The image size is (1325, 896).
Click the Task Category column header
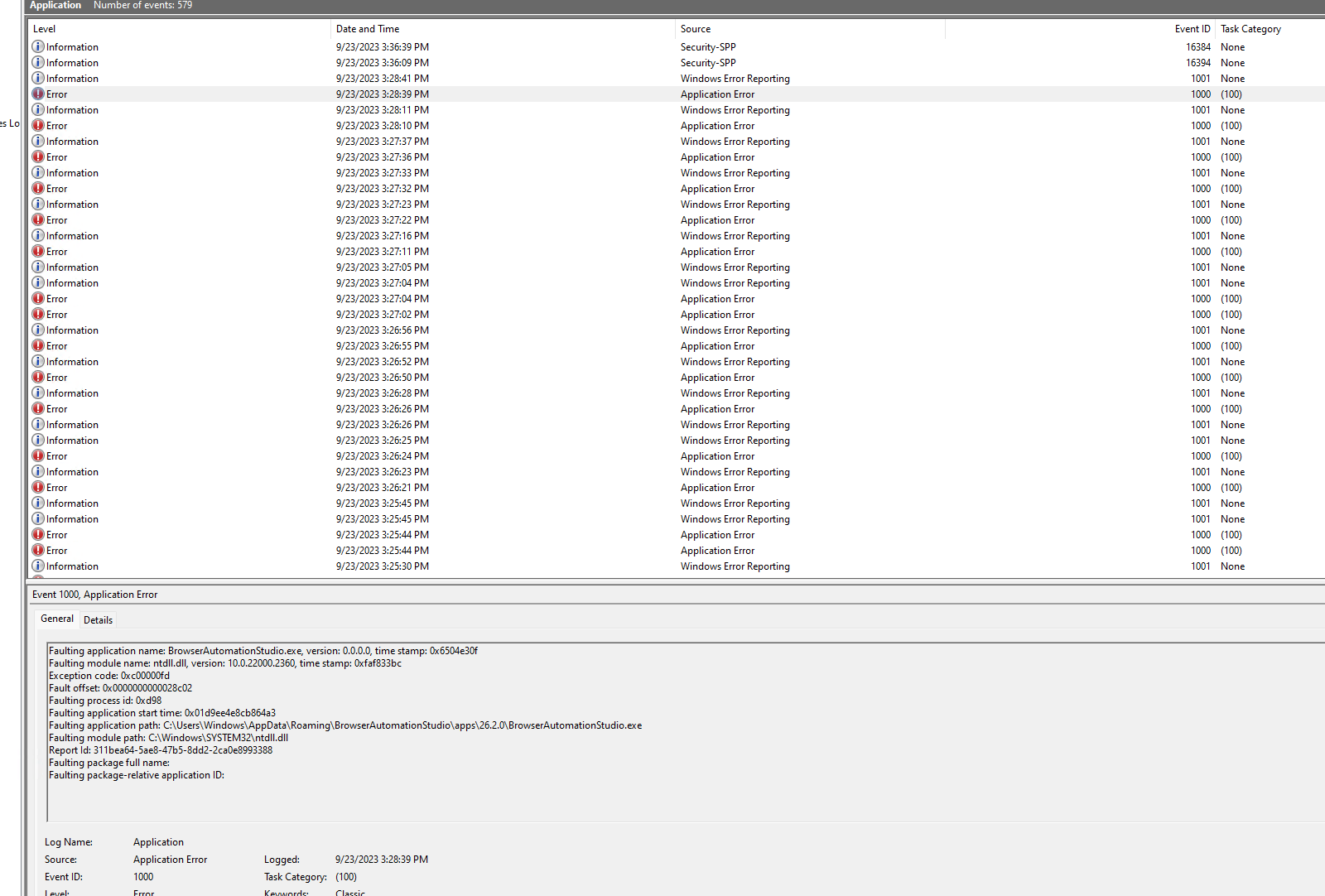pos(1250,29)
